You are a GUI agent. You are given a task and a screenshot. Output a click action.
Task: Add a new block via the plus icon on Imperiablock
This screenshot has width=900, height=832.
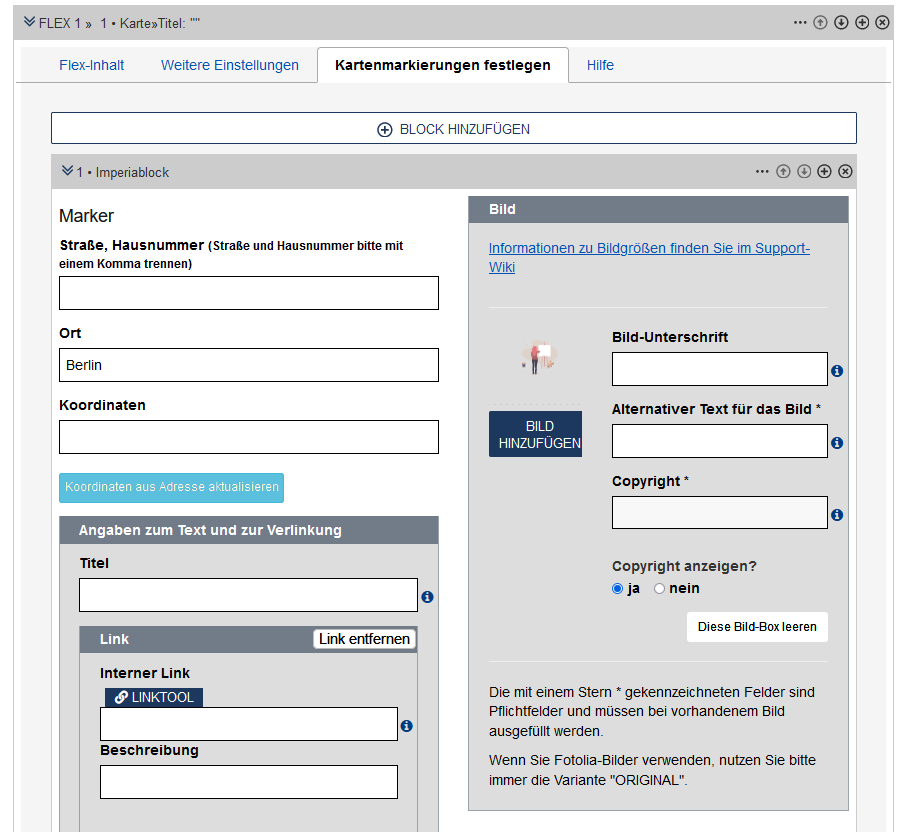(824, 171)
